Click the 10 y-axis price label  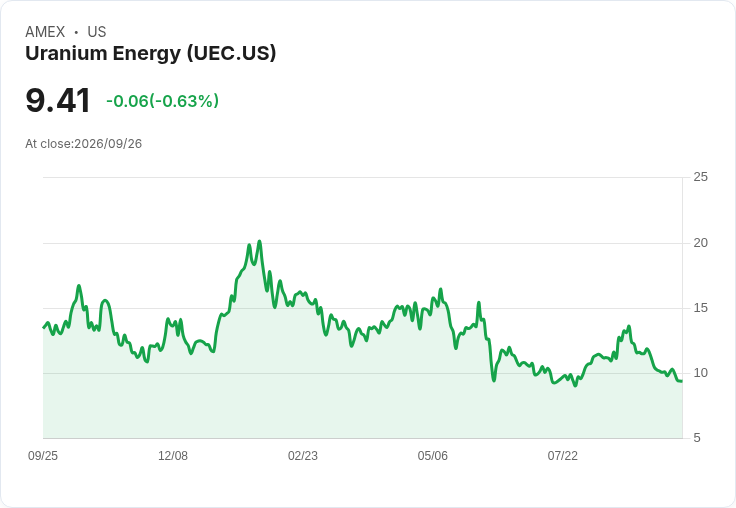[700, 373]
